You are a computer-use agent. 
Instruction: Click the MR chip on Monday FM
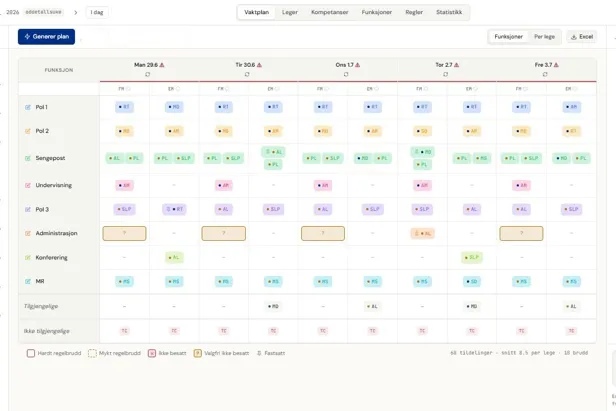(125, 282)
